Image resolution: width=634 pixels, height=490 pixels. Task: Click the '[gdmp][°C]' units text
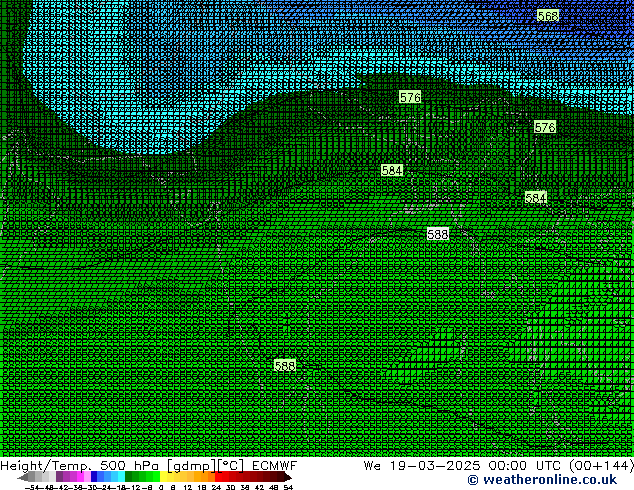click(x=205, y=466)
